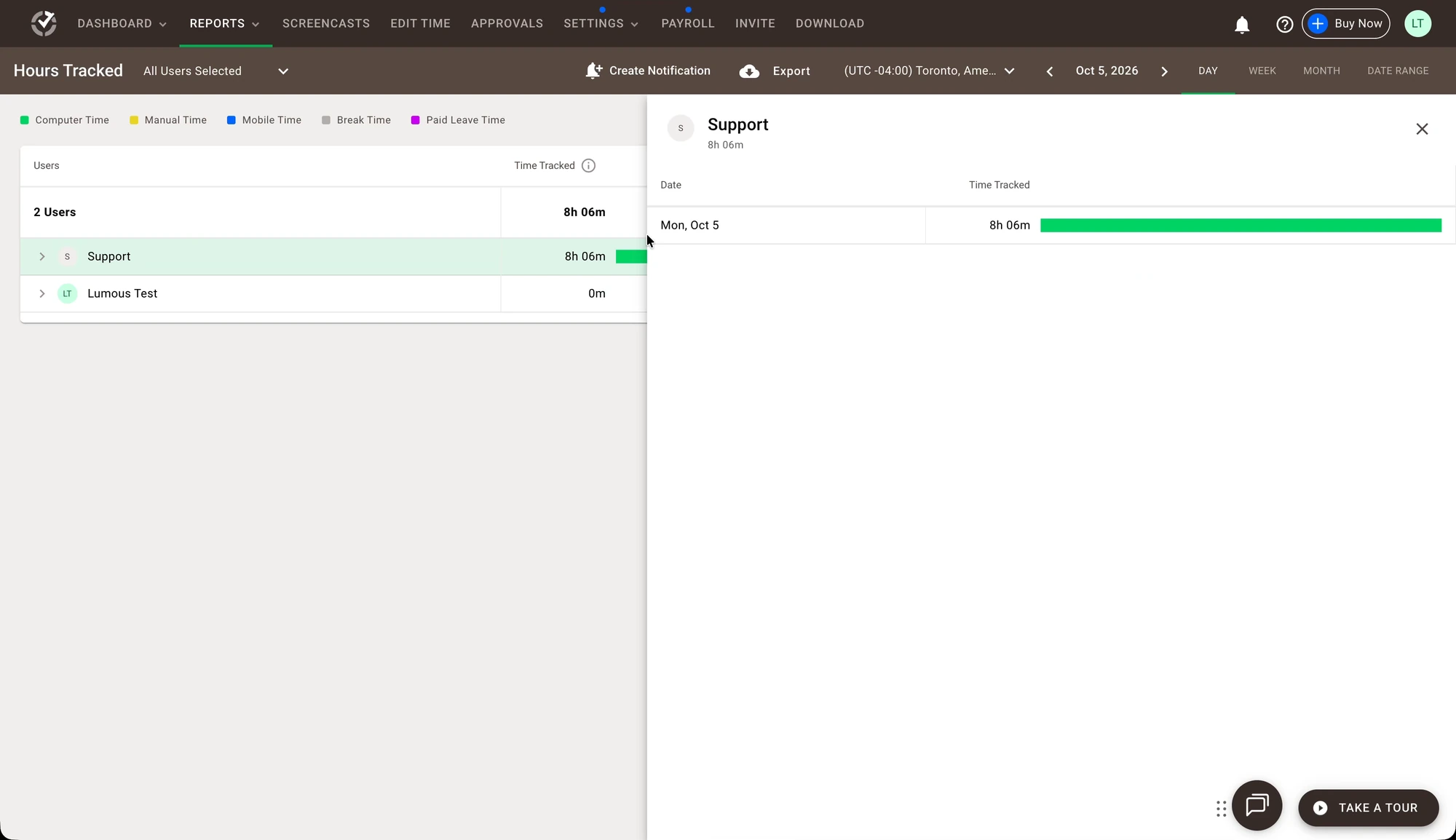Click the Support avatar in detail panel
The image size is (1456, 840).
681,128
